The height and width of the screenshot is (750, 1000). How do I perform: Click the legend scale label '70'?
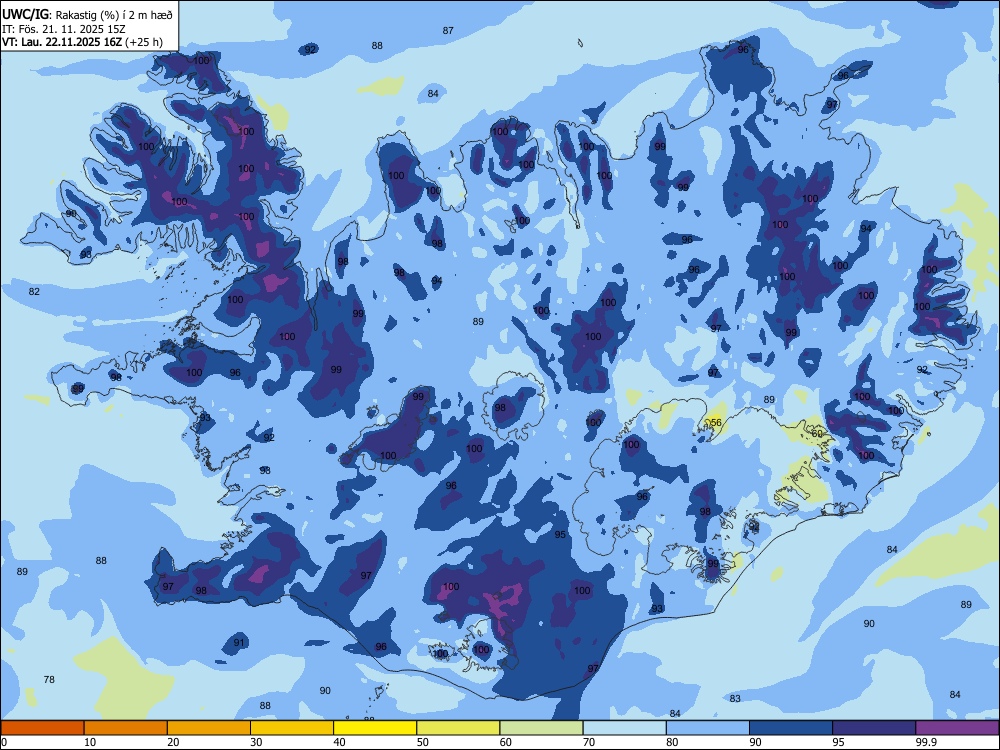pos(589,742)
